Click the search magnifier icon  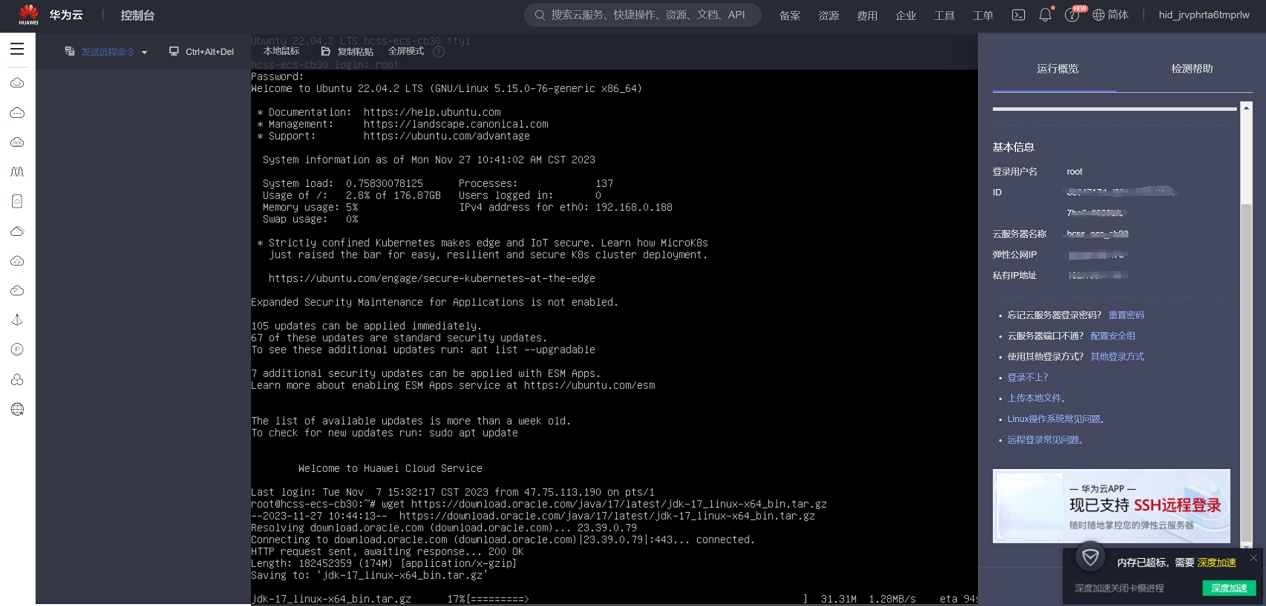(x=540, y=15)
